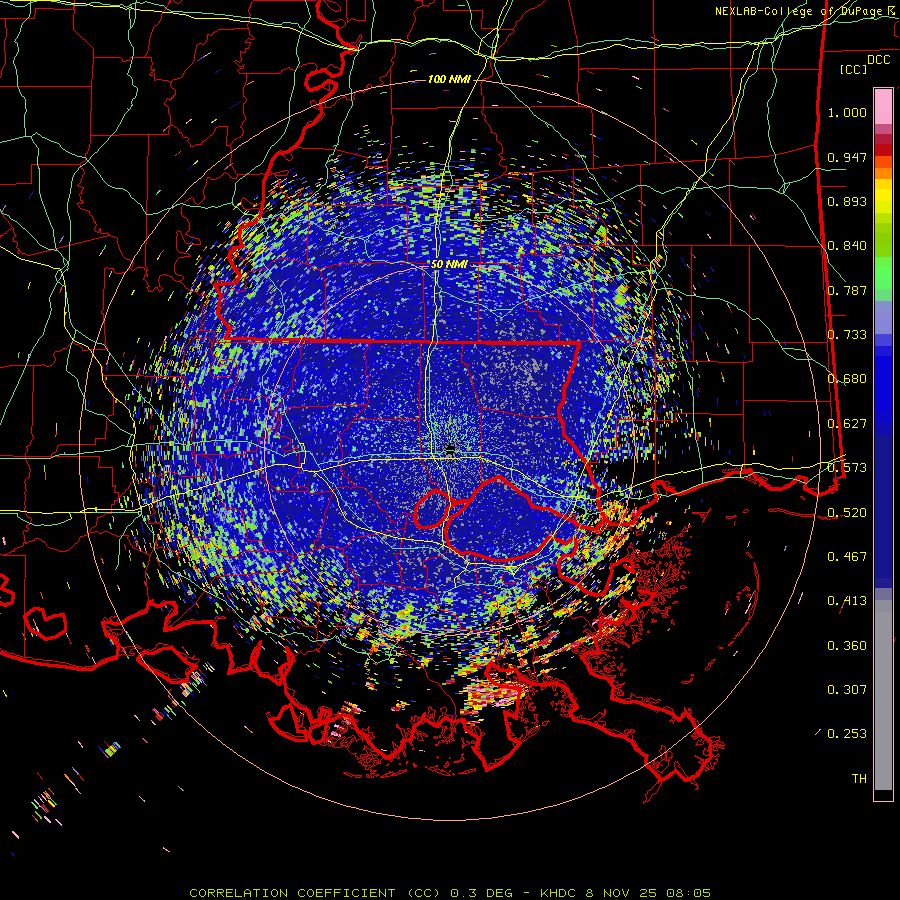This screenshot has height=900, width=900.
Task: Click the Correlation Coefficient KHDC caption
Action: coord(450,893)
